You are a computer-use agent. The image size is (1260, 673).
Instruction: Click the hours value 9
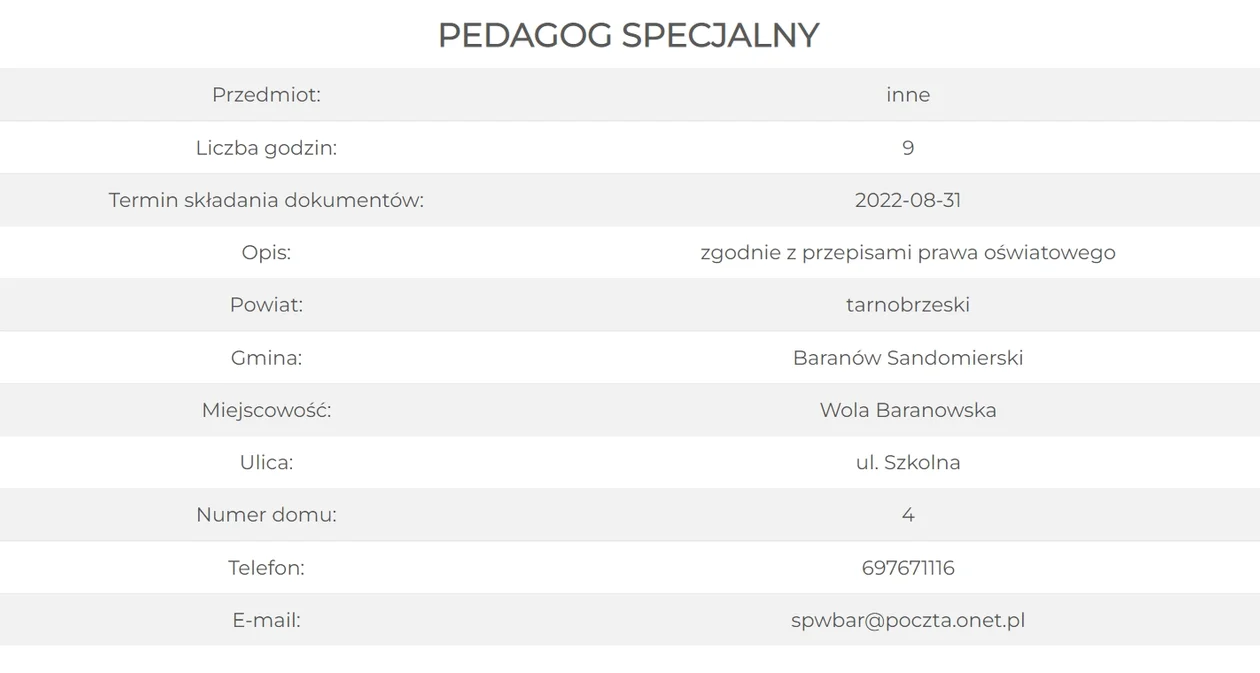tap(908, 148)
